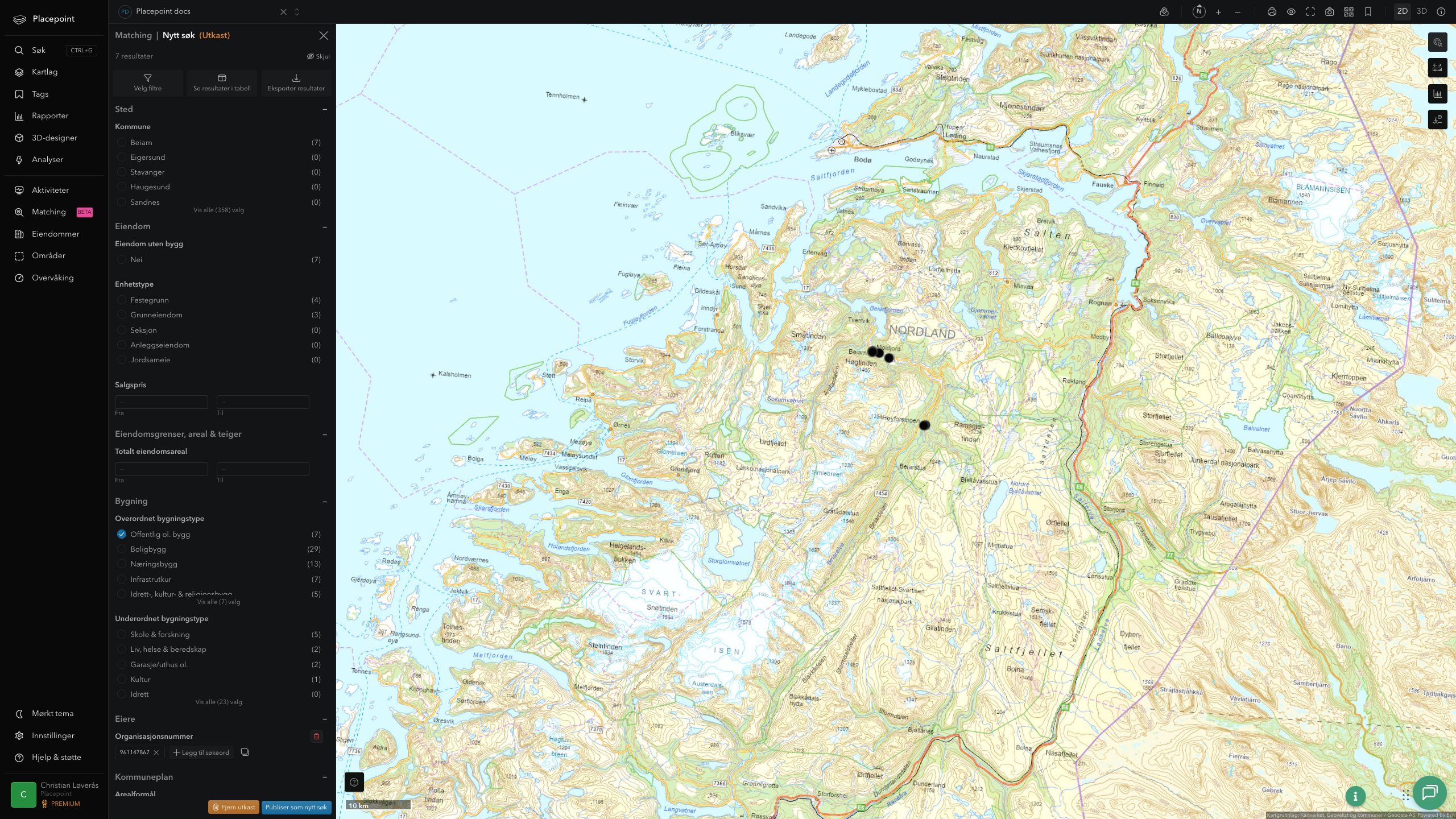This screenshot has width=1456, height=819.
Task: Open the info icon in top toolbar
Action: pyautogui.click(x=1441, y=12)
